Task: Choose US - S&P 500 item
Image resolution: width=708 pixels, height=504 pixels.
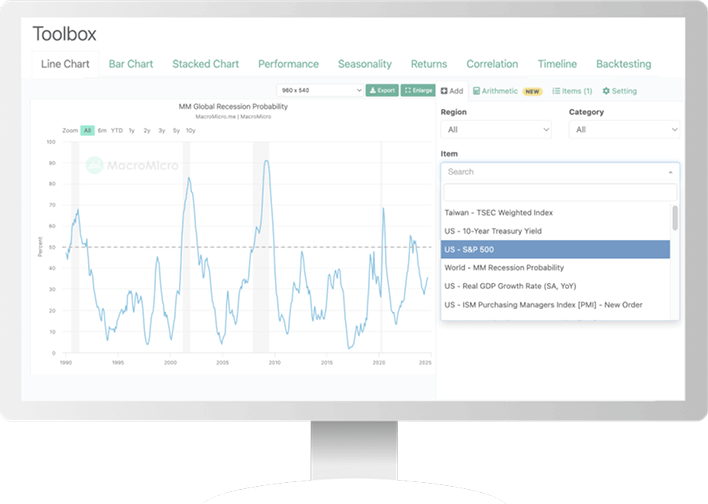Action: (555, 249)
